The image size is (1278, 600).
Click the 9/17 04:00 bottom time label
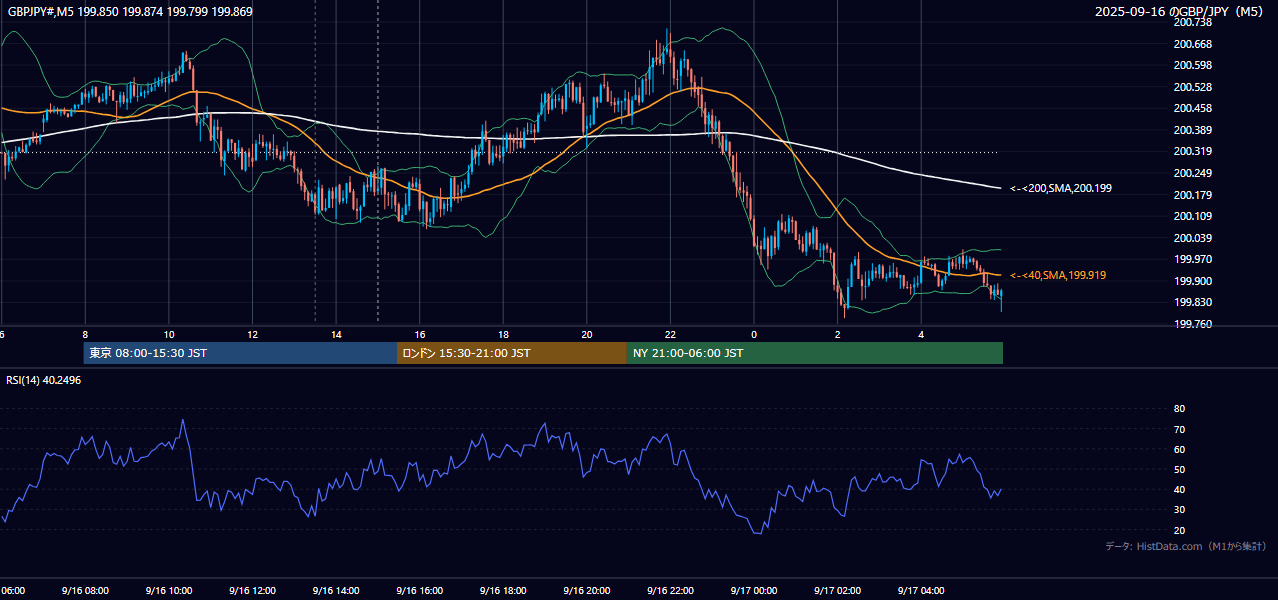(x=921, y=591)
